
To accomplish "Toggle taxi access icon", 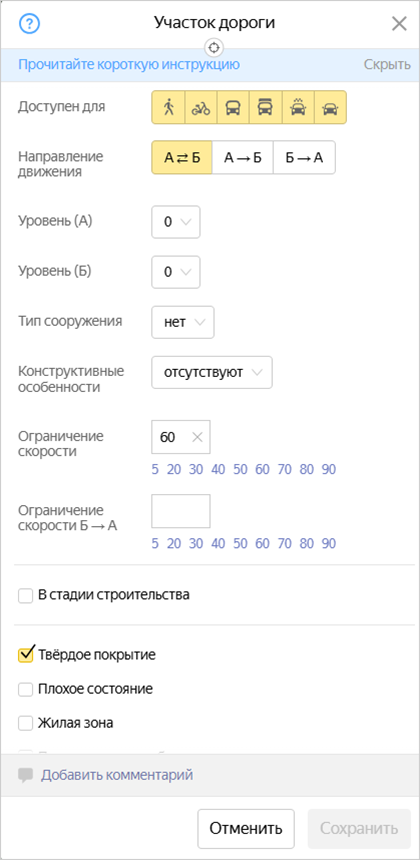I will point(298,108).
